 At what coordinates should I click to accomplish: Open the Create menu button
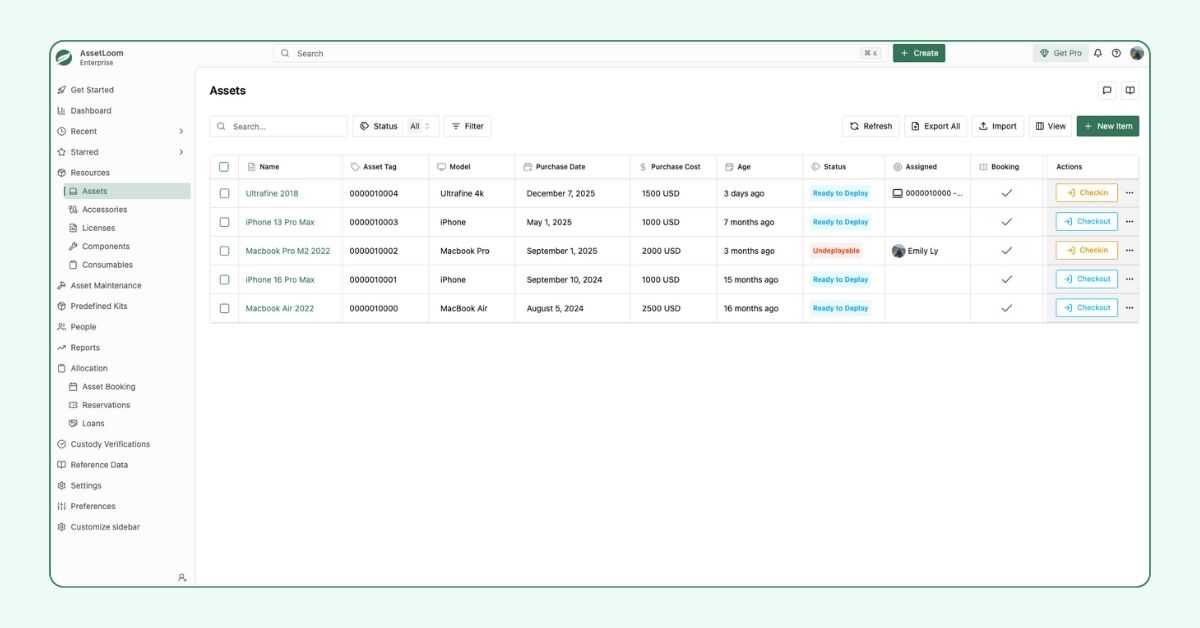[919, 53]
